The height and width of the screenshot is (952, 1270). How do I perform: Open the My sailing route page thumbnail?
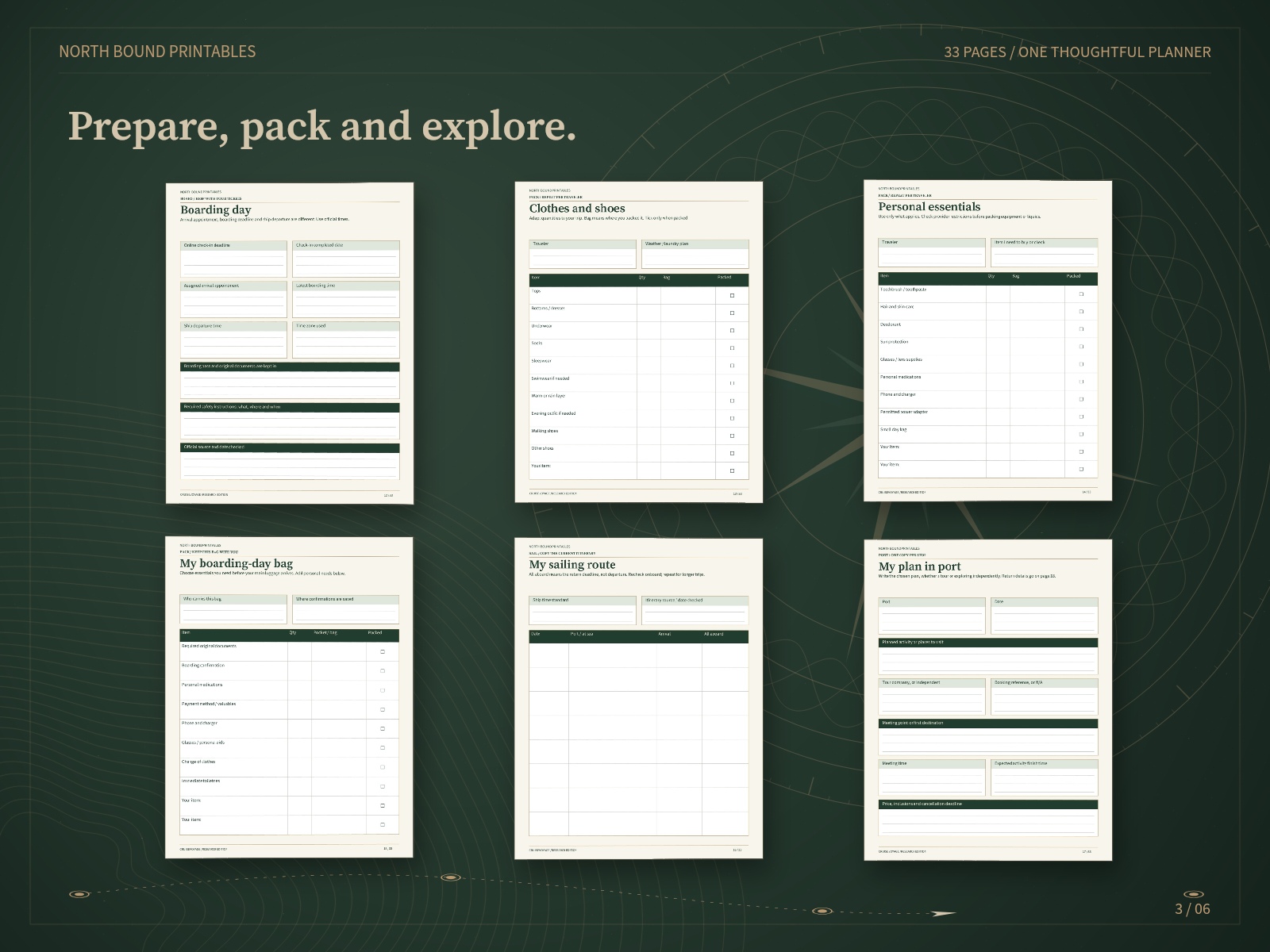(639, 698)
